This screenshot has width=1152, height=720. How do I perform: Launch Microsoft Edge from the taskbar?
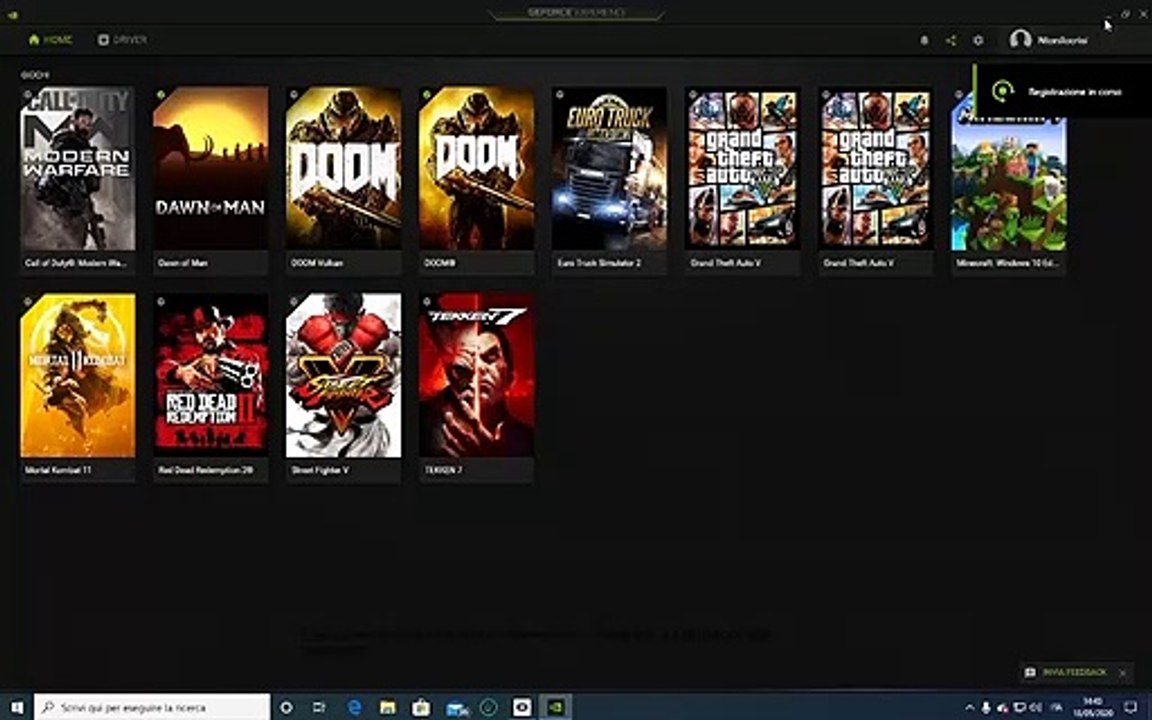pyautogui.click(x=354, y=707)
